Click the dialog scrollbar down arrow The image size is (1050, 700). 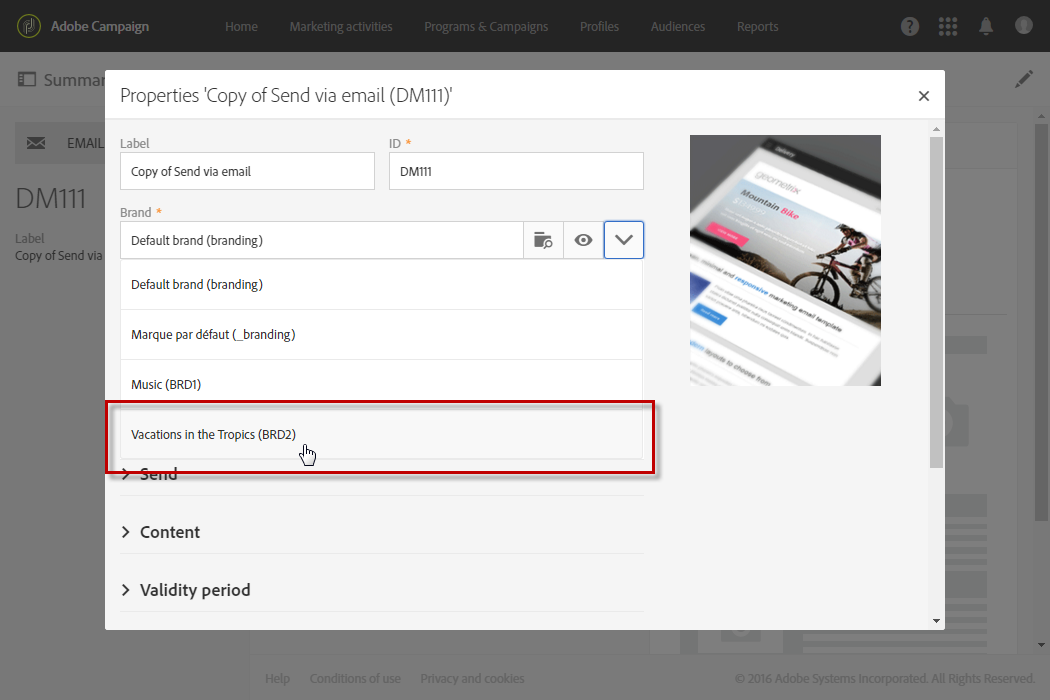936,621
